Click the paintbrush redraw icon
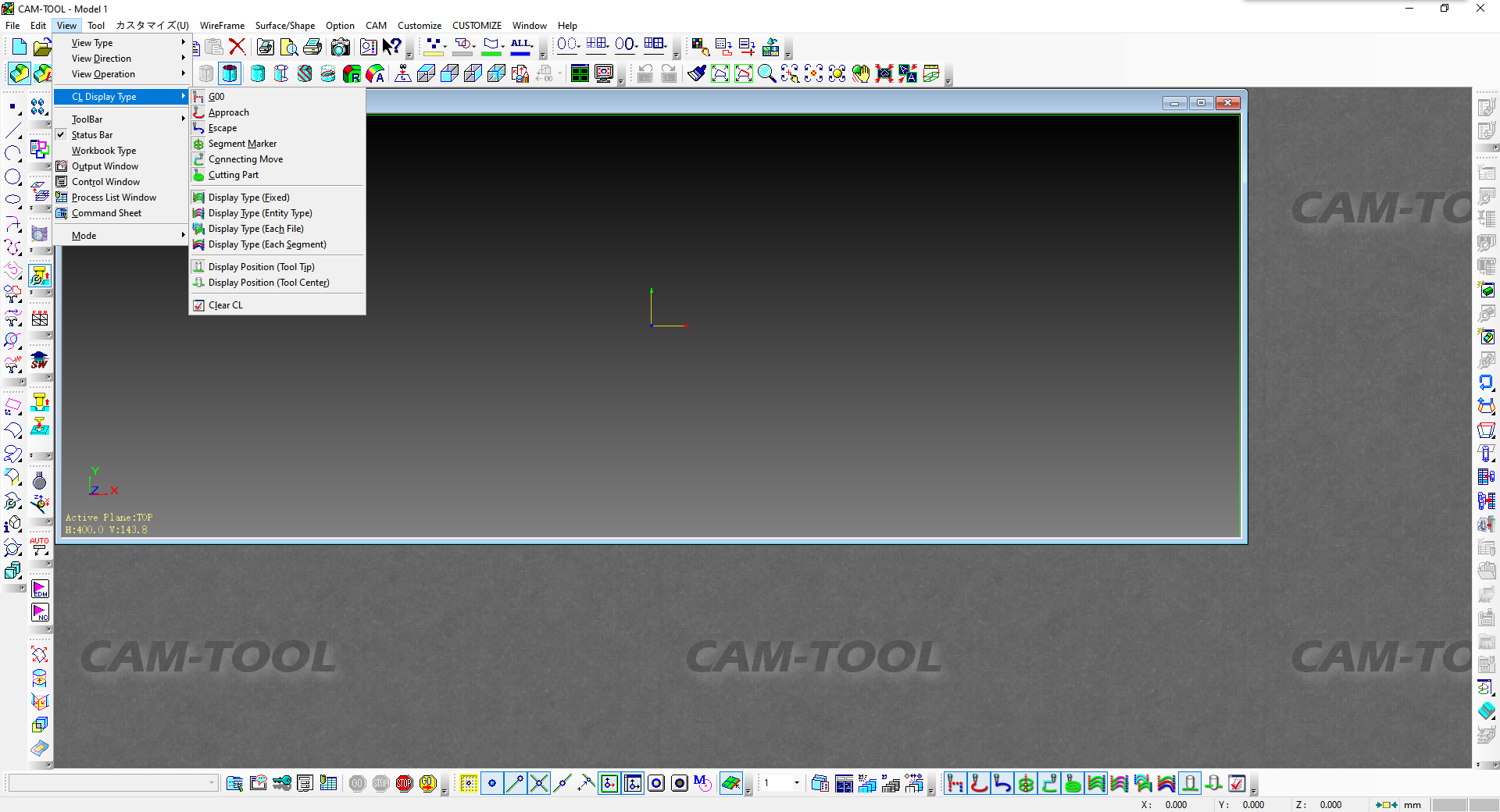 coord(697,74)
